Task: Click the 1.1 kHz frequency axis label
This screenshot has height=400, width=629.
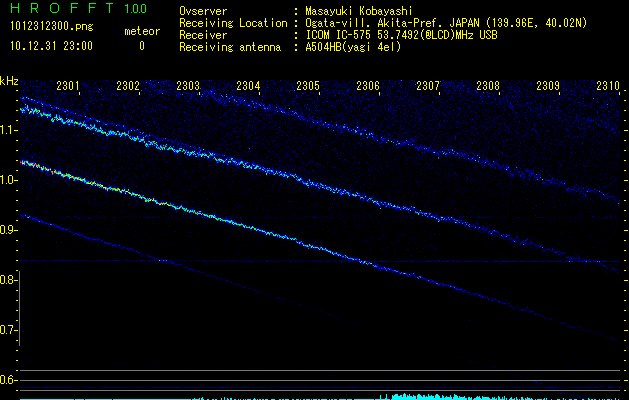Action: 8,130
